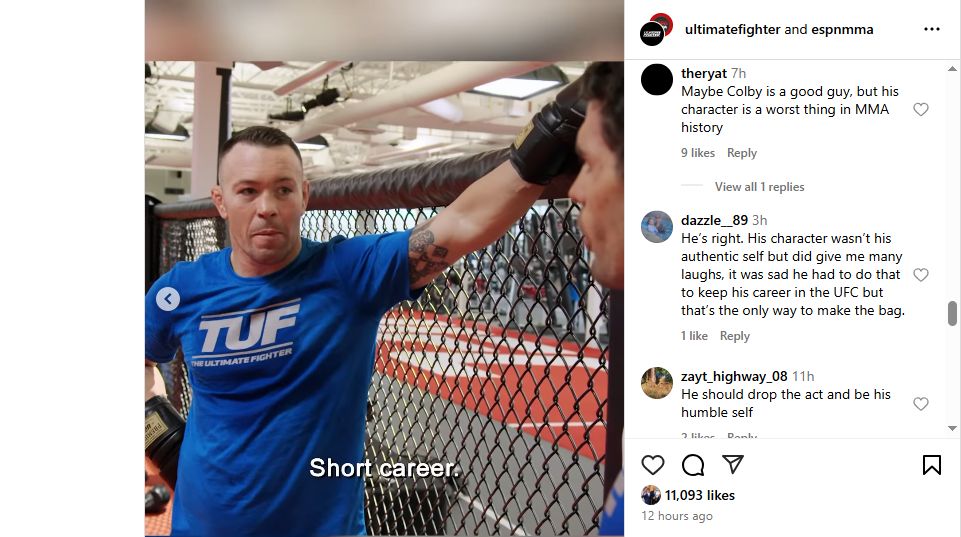
Task: Share post via paper plane icon
Action: [733, 464]
